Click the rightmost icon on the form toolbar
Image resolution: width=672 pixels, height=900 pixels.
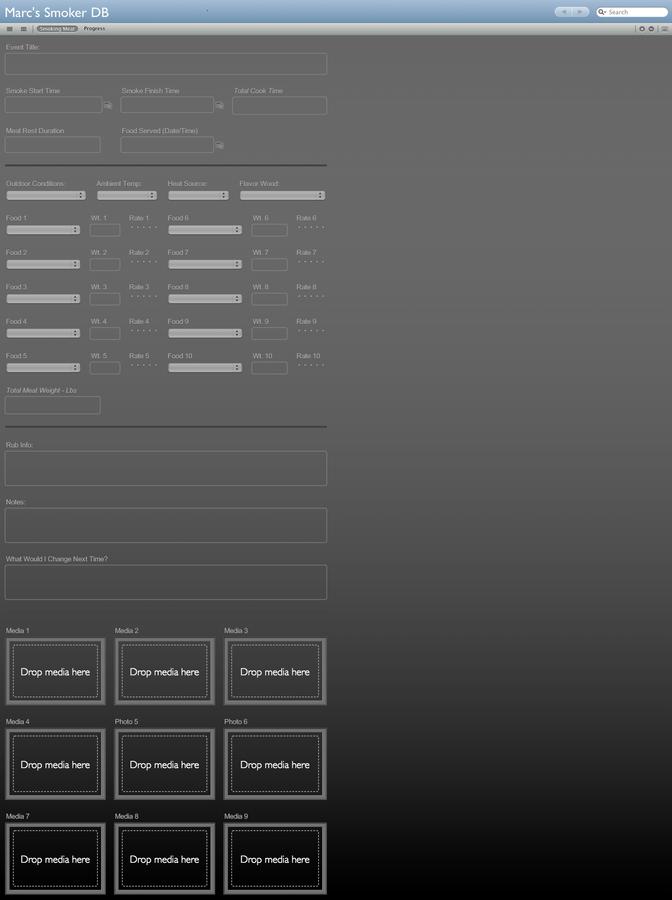click(x=664, y=29)
